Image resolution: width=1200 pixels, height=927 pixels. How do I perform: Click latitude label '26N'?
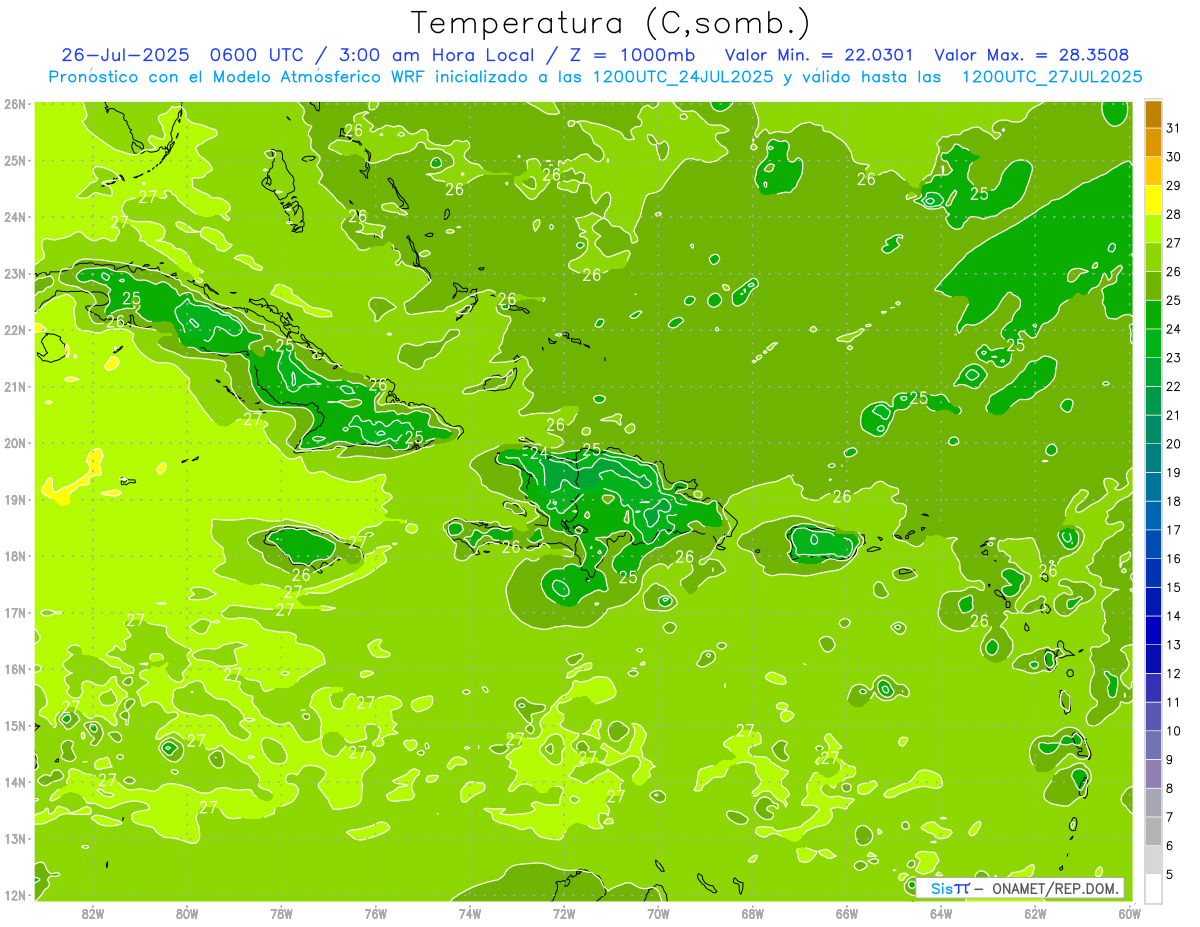click(14, 104)
